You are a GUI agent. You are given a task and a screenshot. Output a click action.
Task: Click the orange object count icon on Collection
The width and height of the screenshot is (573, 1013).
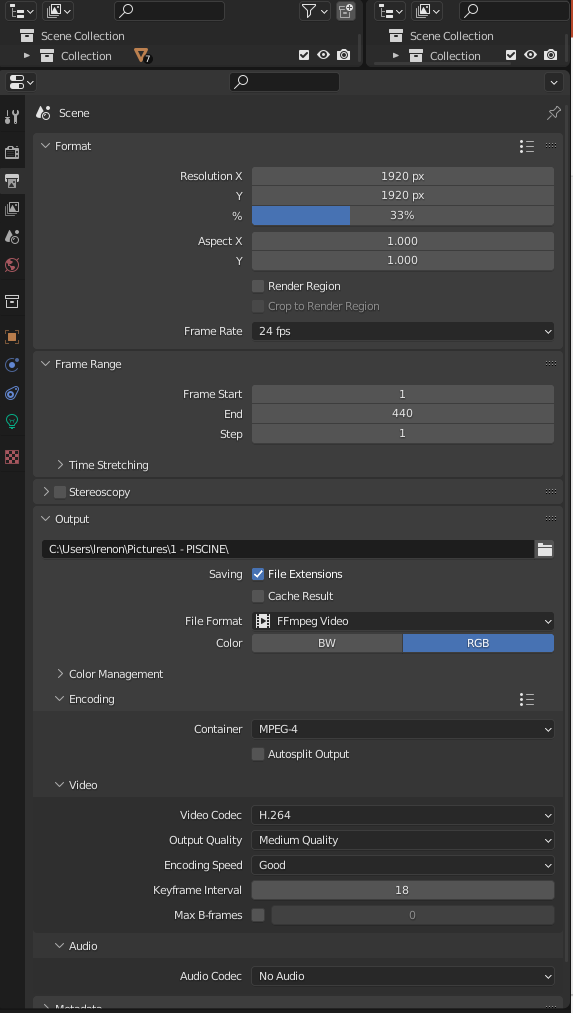pyautogui.click(x=142, y=56)
